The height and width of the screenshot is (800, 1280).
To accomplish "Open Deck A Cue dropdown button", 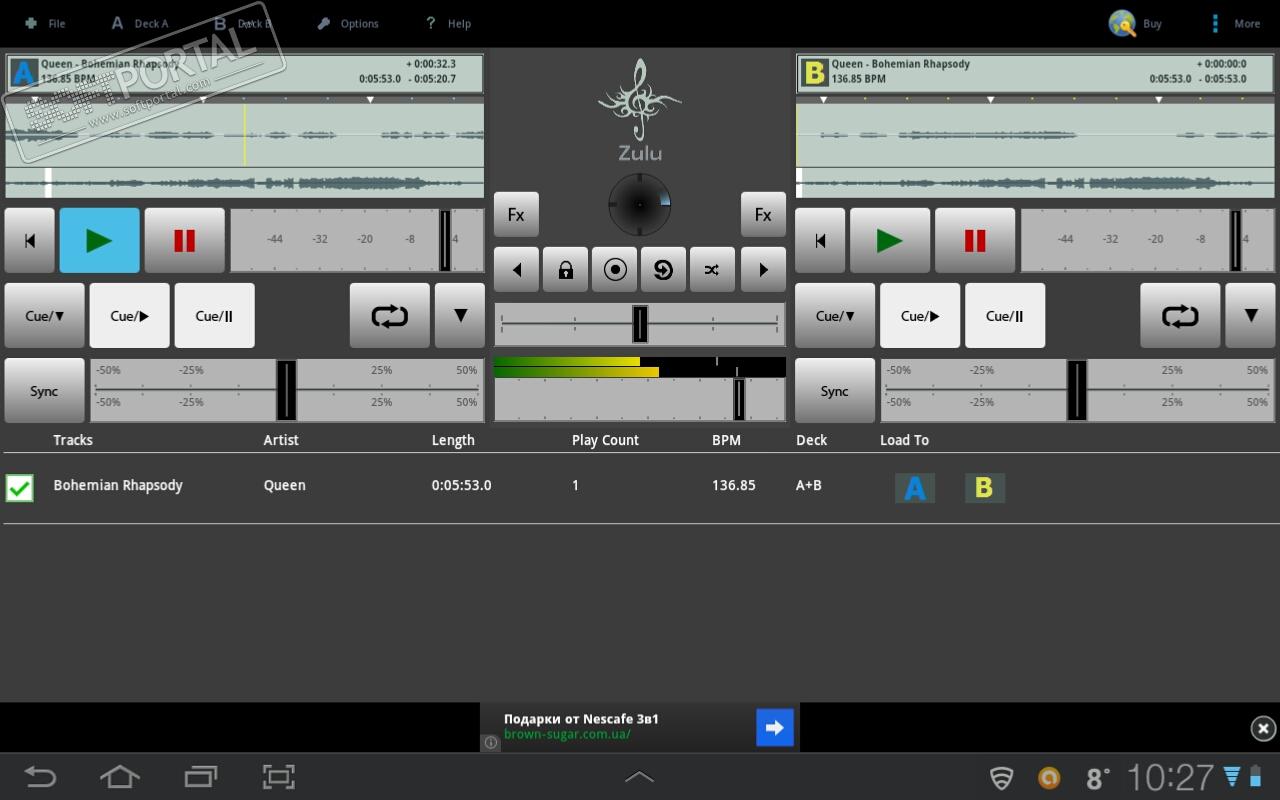I will [x=45, y=316].
